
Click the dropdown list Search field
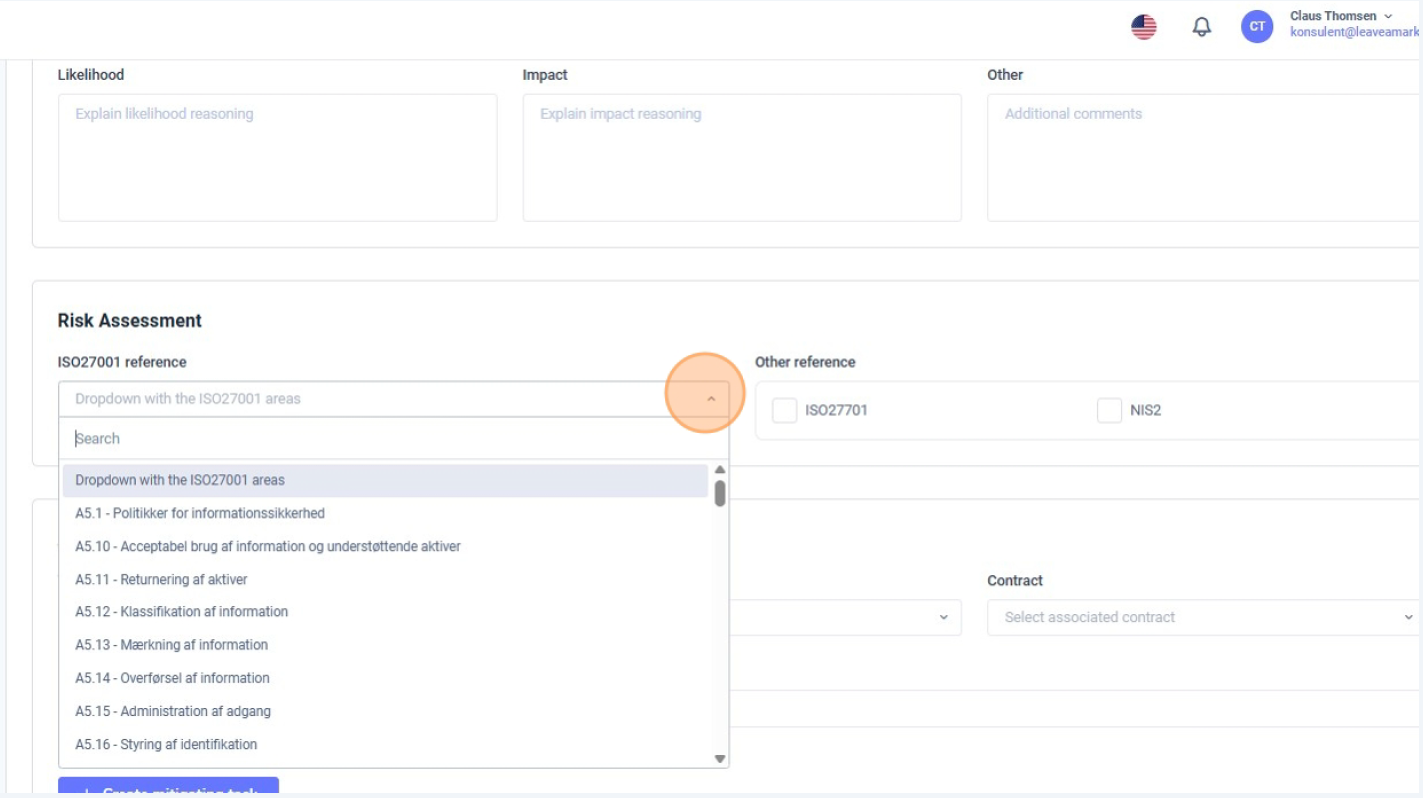click(393, 438)
